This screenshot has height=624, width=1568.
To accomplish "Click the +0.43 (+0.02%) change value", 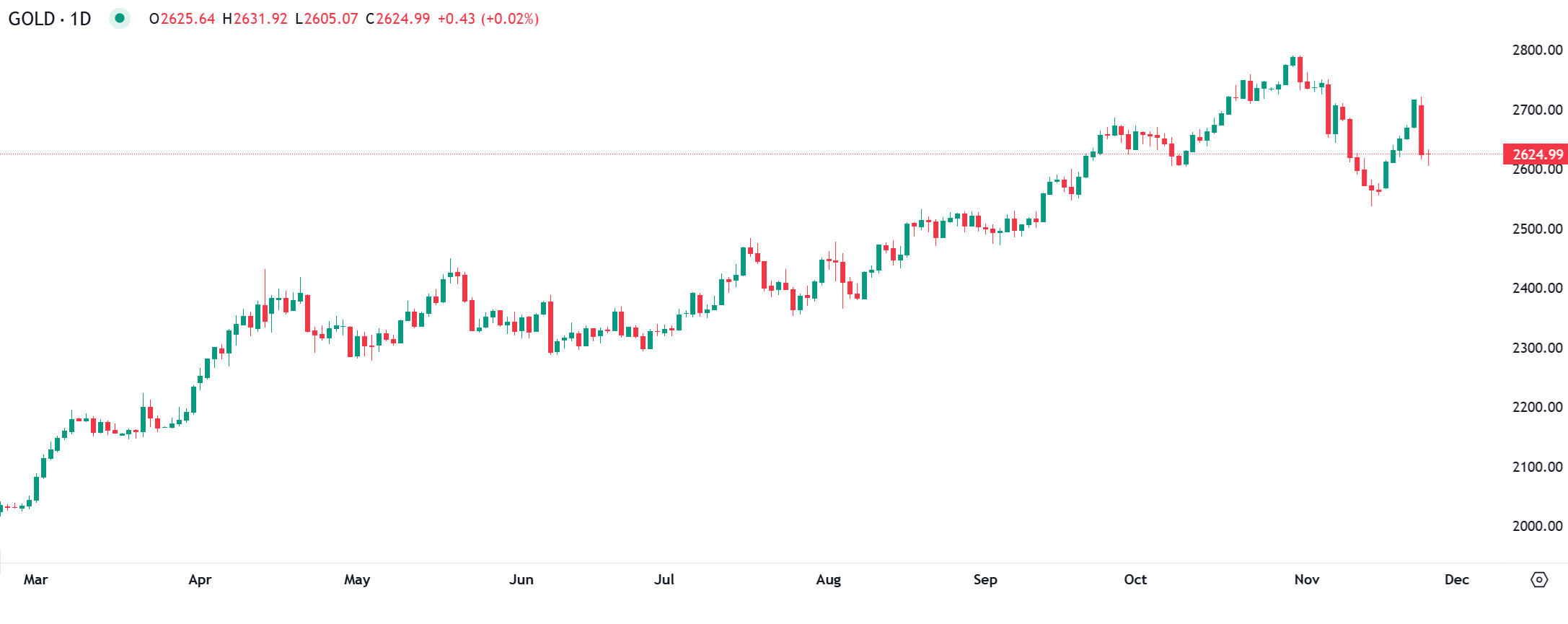I will click(x=488, y=19).
